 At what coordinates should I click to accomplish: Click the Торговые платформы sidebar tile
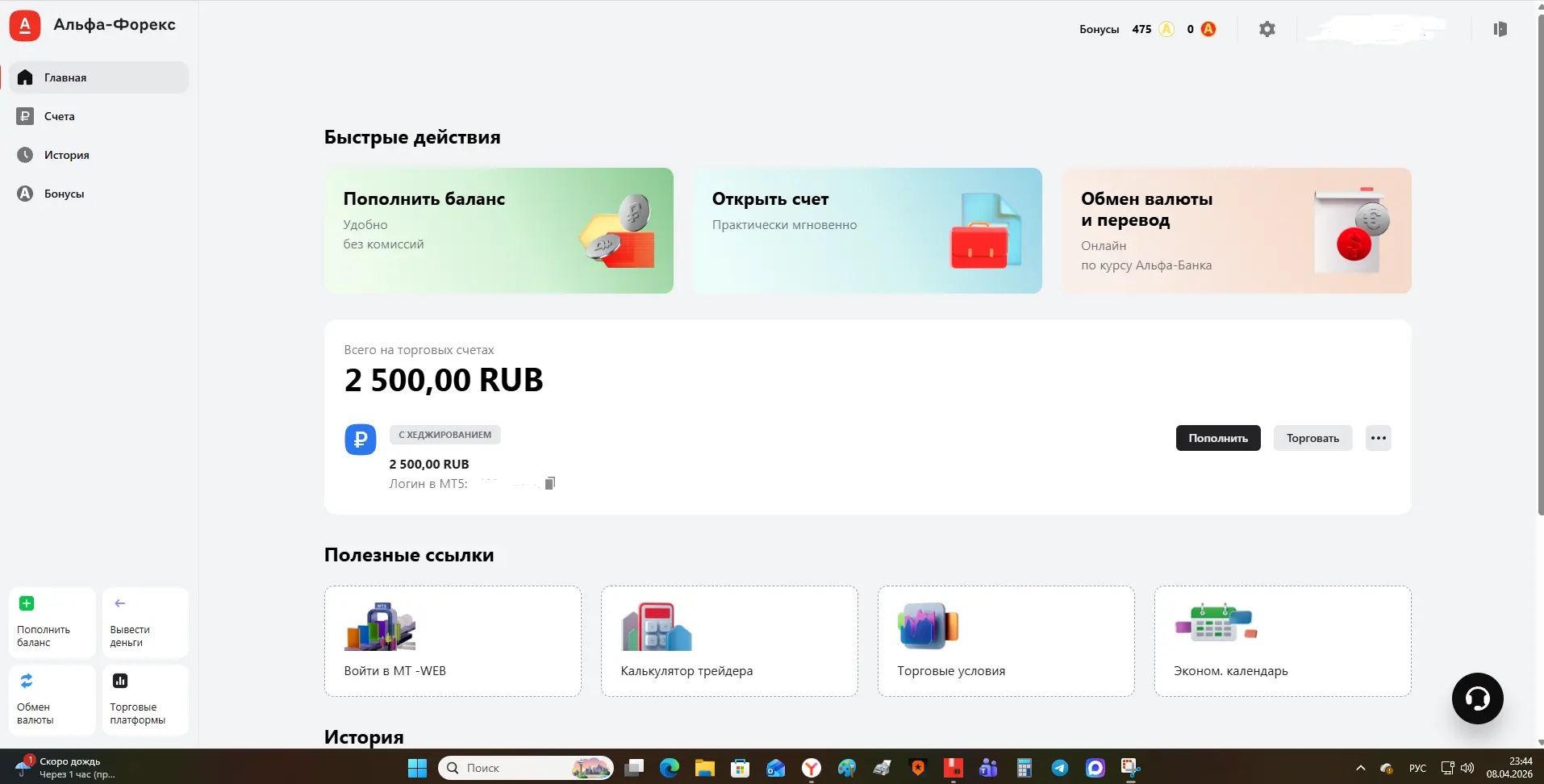pos(145,700)
